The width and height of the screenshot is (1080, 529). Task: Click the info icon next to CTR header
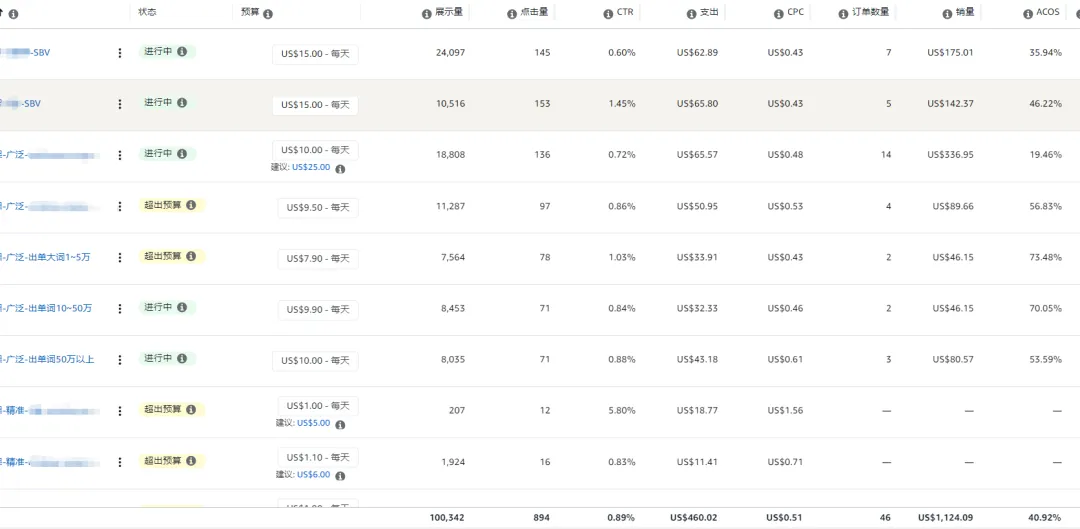click(x=609, y=14)
